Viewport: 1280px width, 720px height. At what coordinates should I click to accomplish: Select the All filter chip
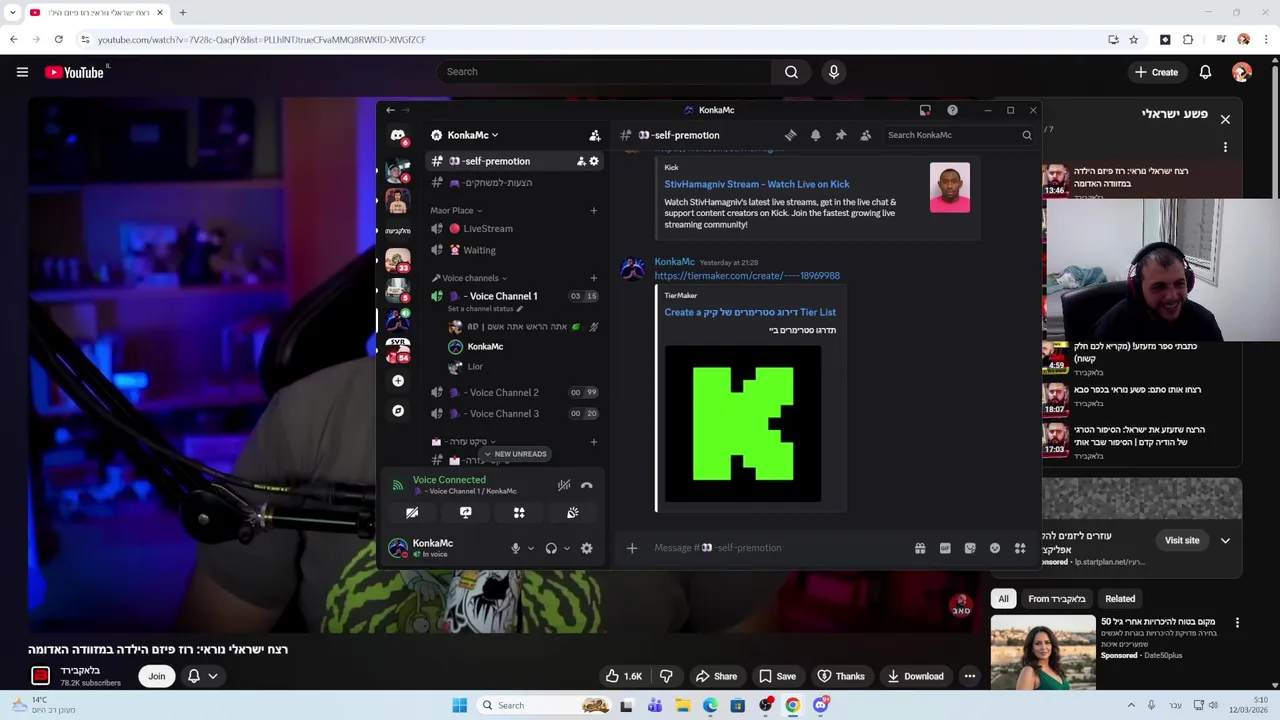pos(1003,599)
